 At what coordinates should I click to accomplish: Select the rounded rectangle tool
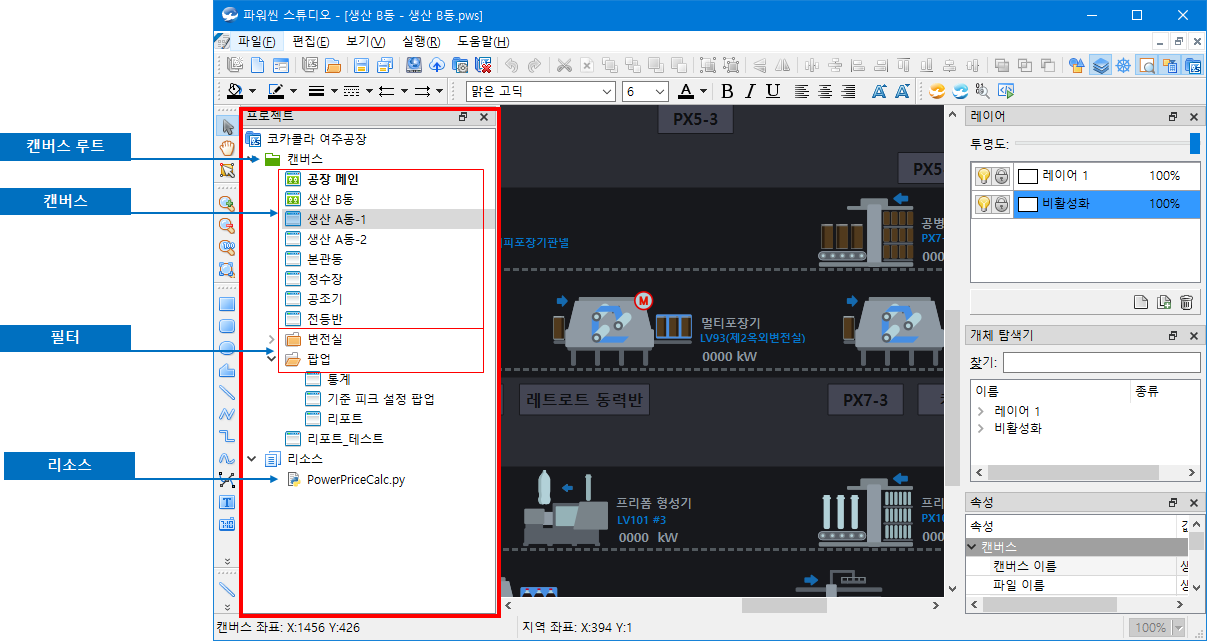coord(227,326)
